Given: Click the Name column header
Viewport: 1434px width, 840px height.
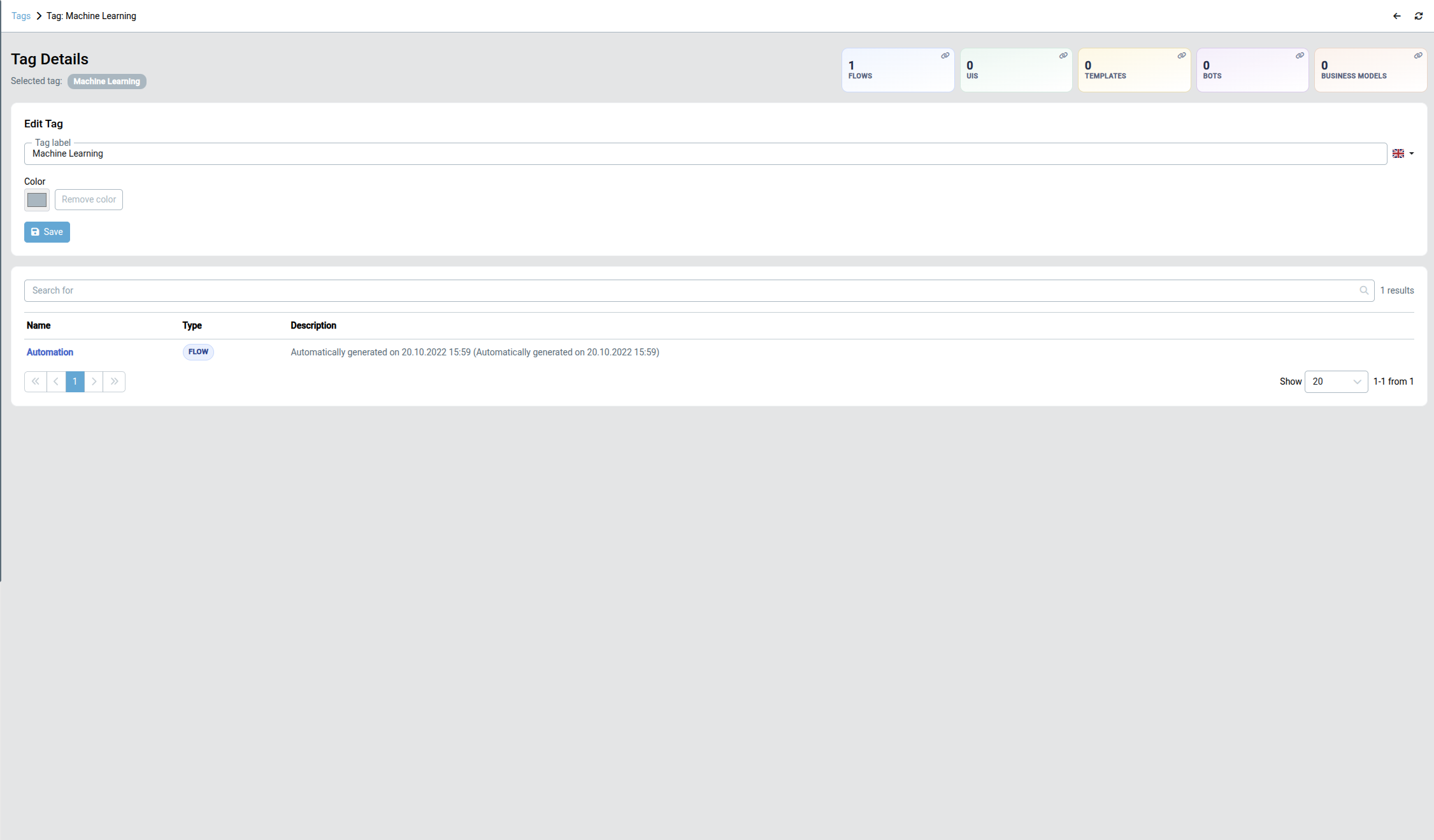Looking at the screenshot, I should coord(38,325).
